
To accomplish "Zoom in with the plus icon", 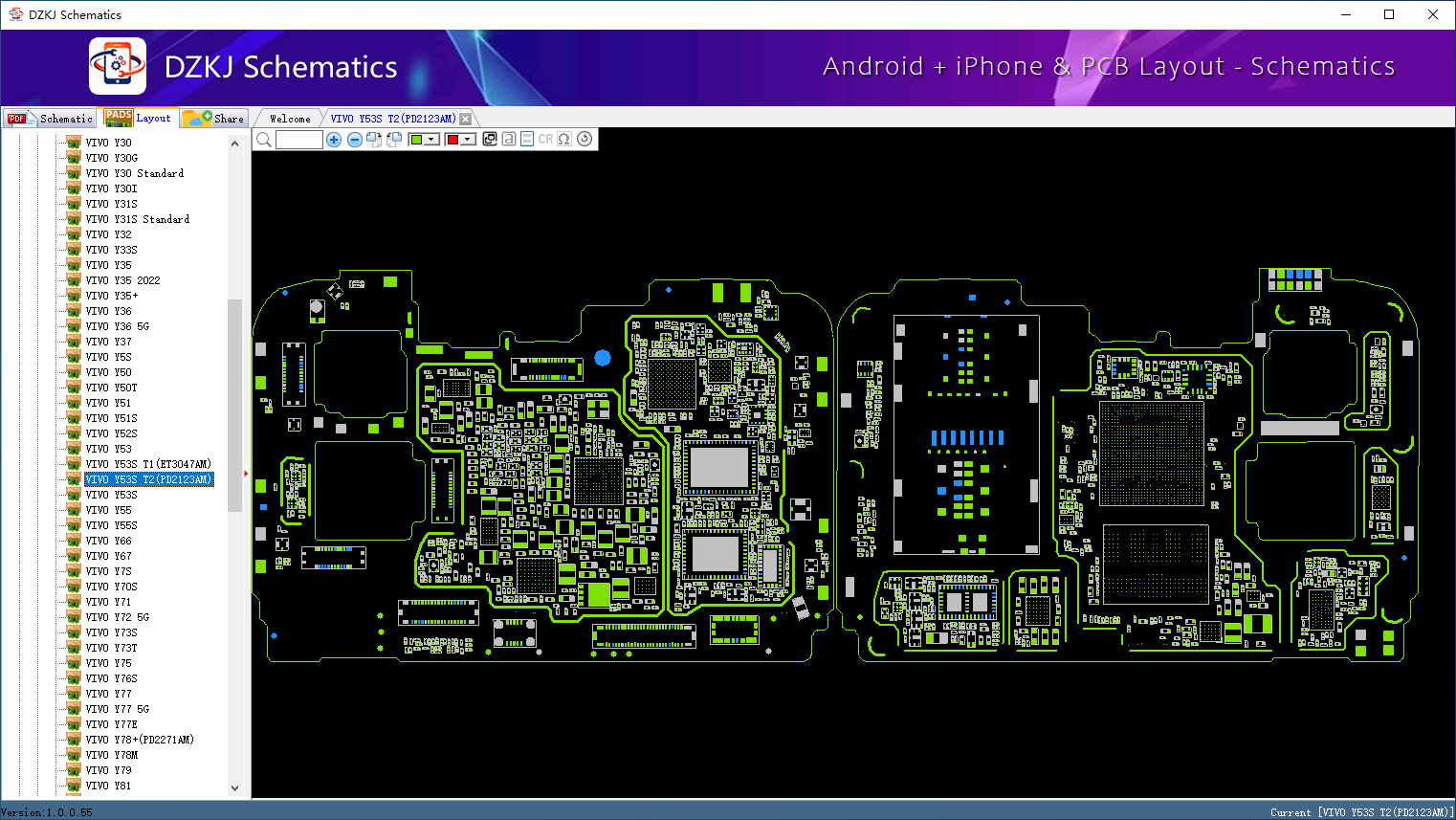I will pyautogui.click(x=334, y=140).
